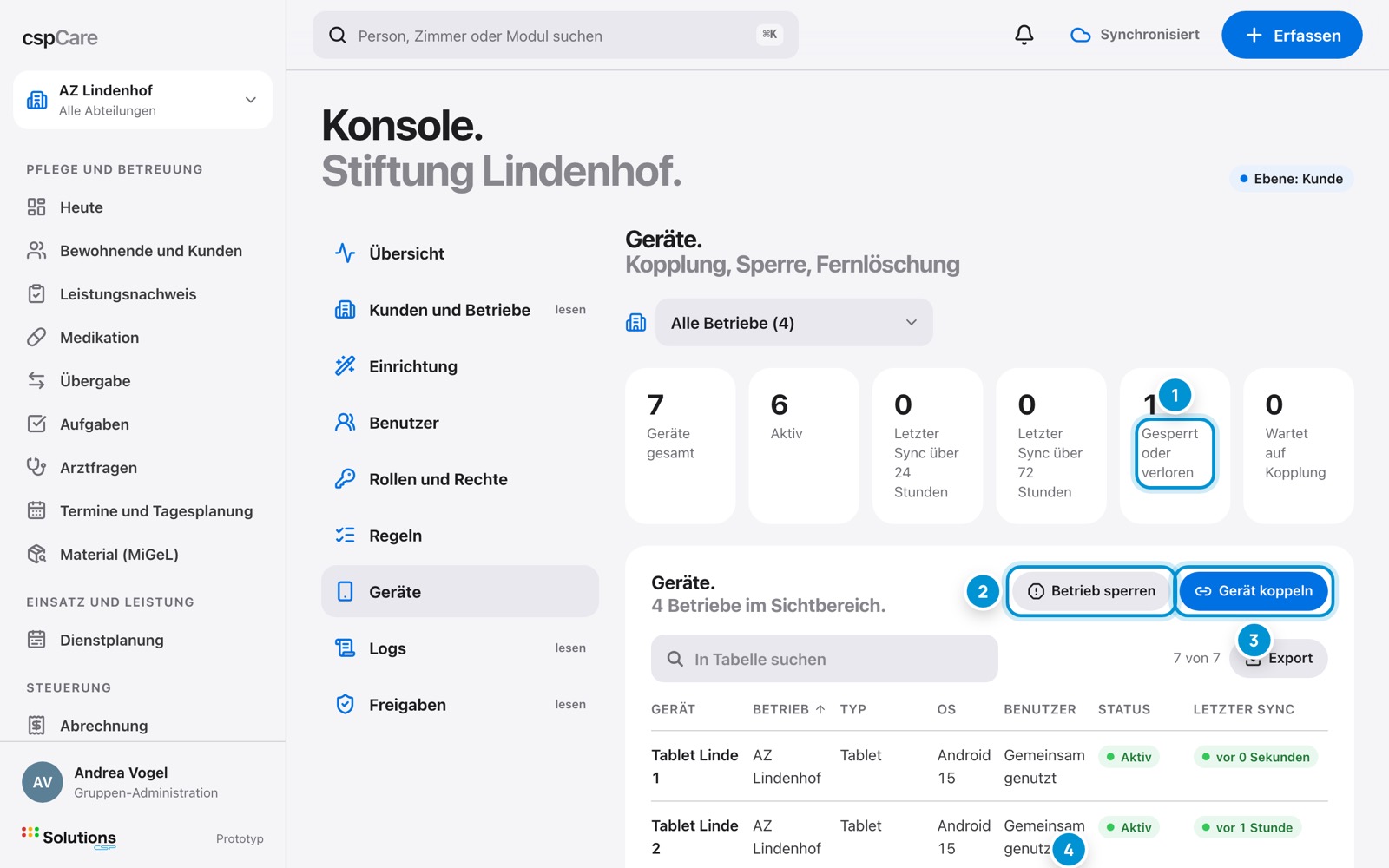Viewport: 1389px width, 868px height.
Task: Click Betrieb sperren button
Action: click(1091, 591)
